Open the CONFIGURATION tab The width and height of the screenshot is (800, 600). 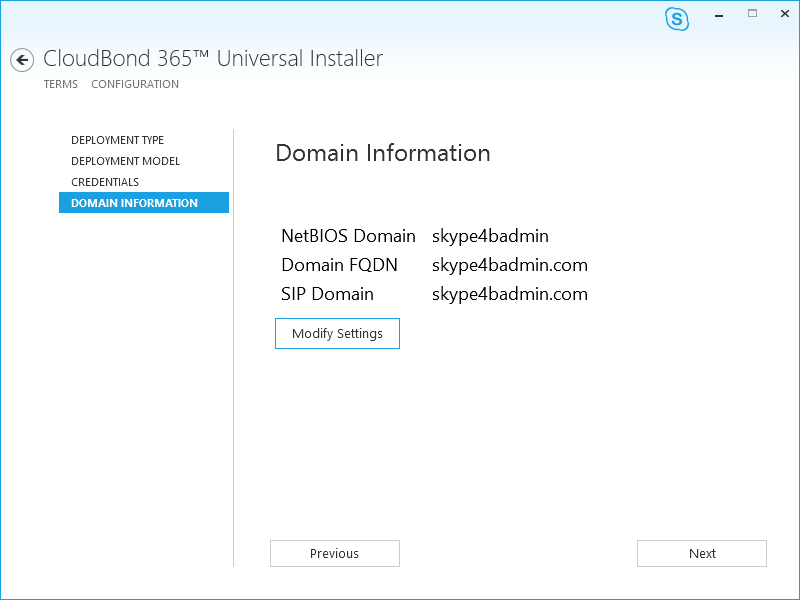[x=135, y=84]
